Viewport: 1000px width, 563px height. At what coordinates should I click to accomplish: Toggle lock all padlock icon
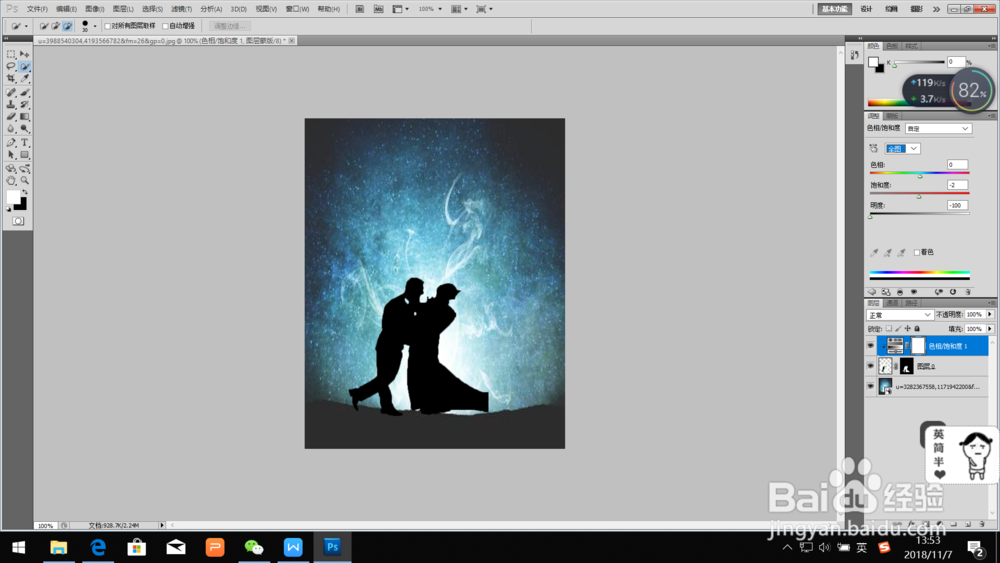pyautogui.click(x=917, y=329)
